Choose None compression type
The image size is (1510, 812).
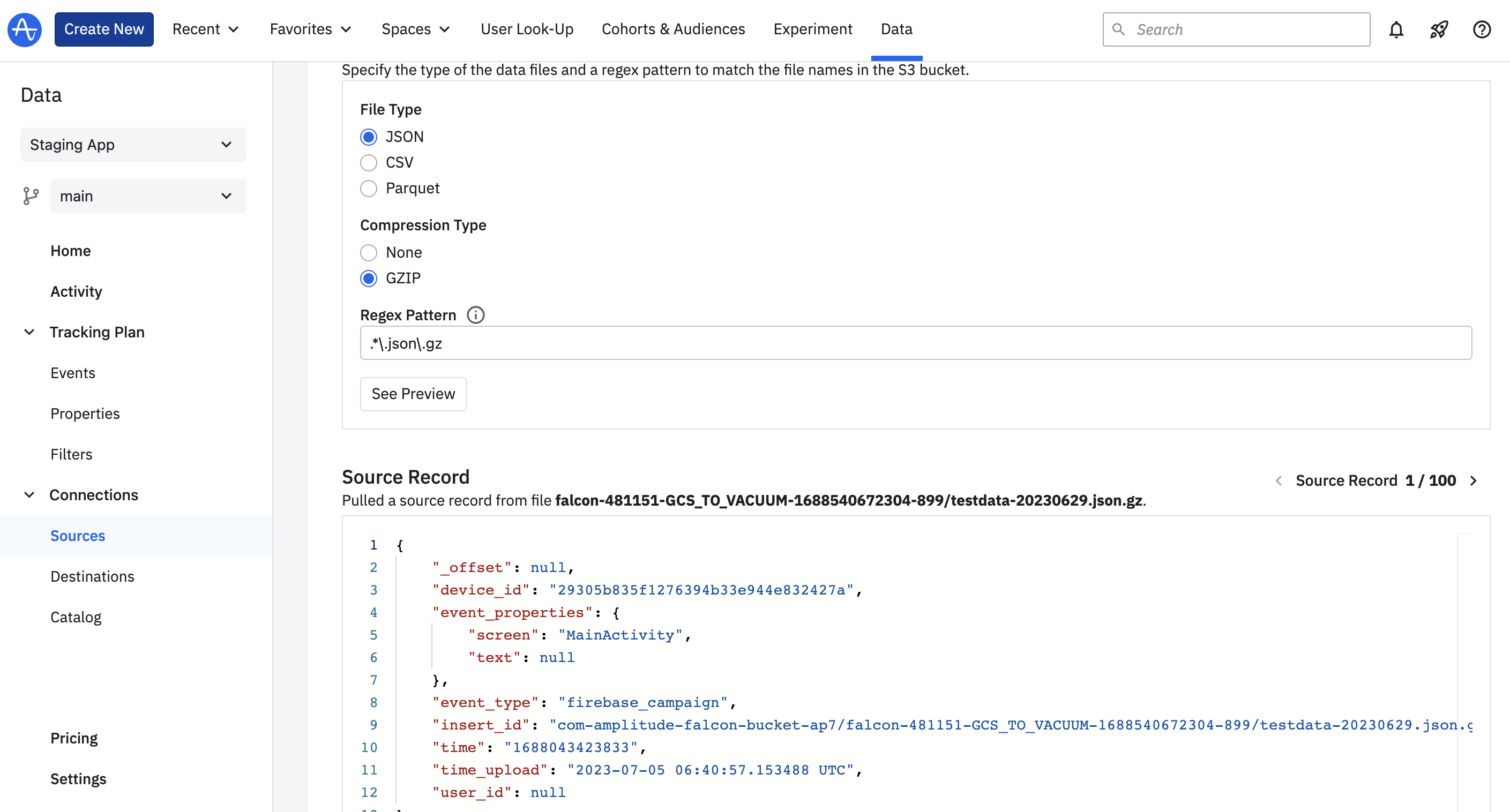click(369, 252)
